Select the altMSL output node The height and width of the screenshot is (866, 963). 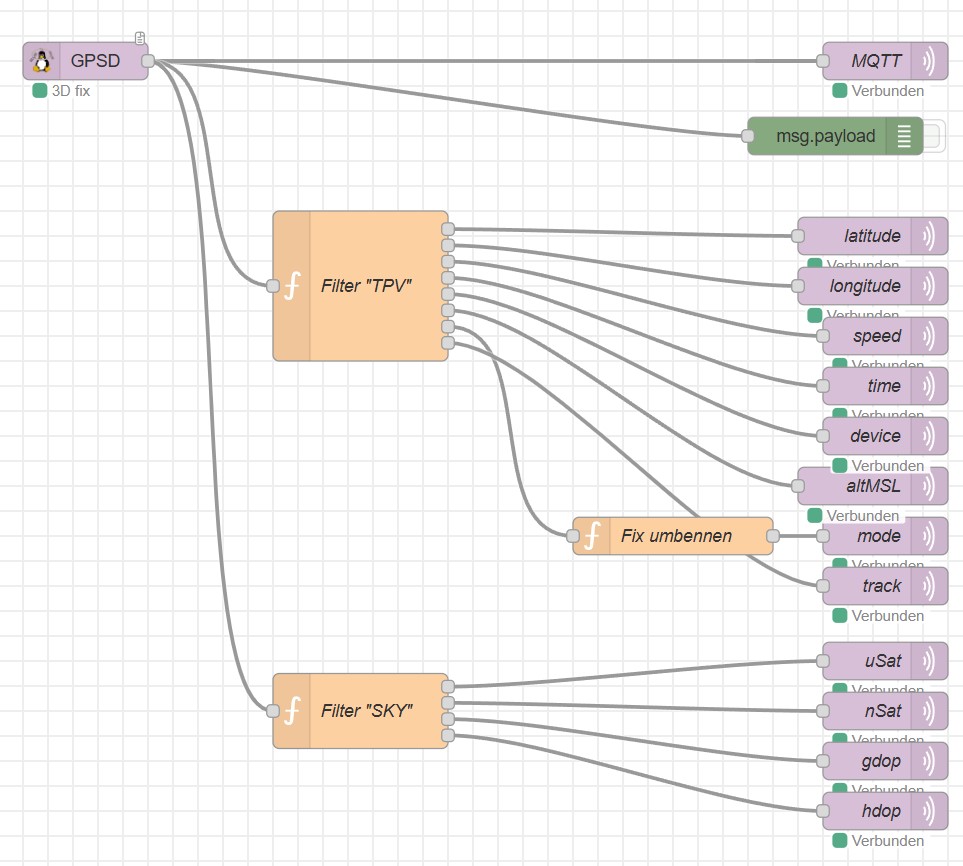coord(865,486)
